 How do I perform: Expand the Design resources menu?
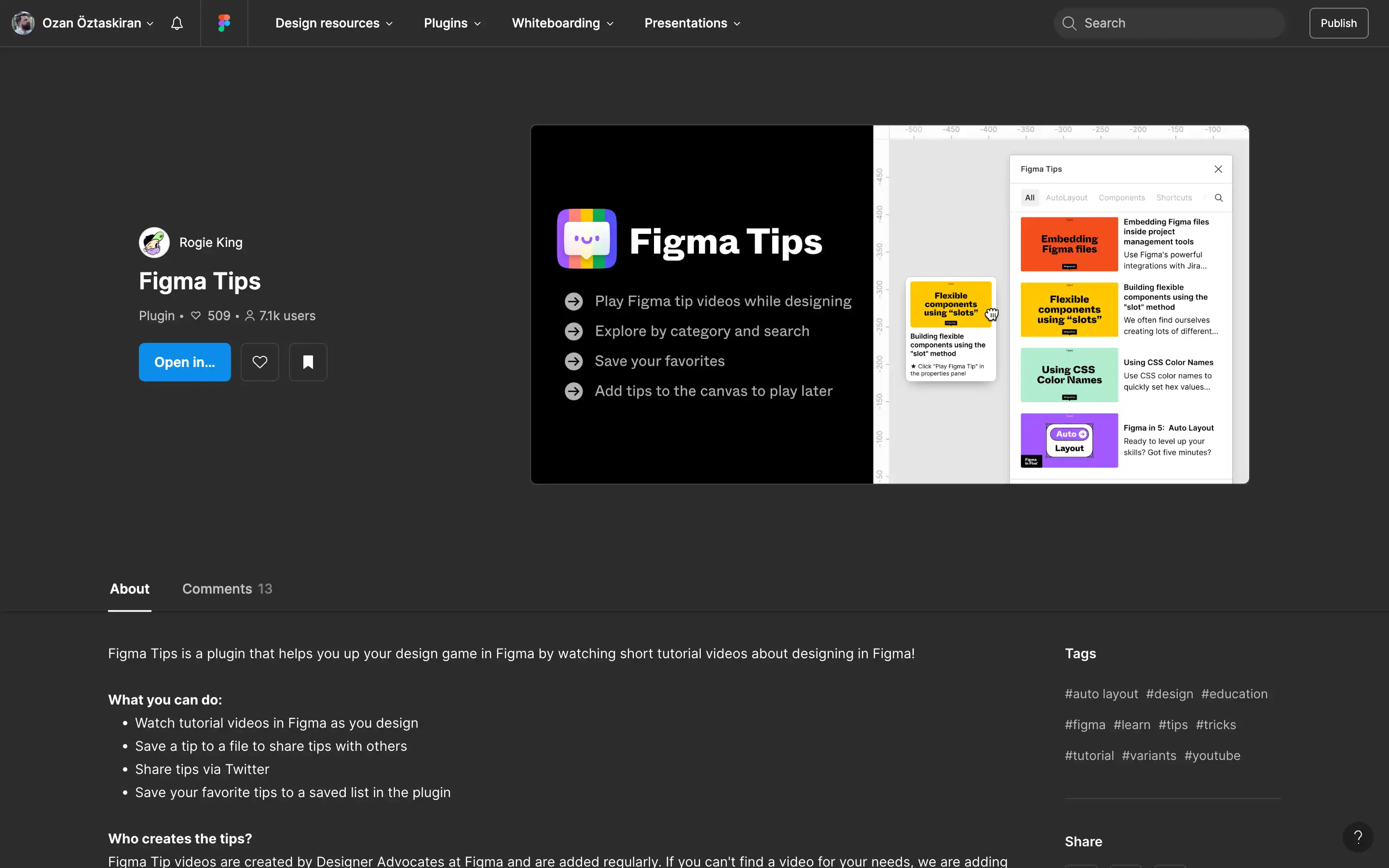[334, 23]
